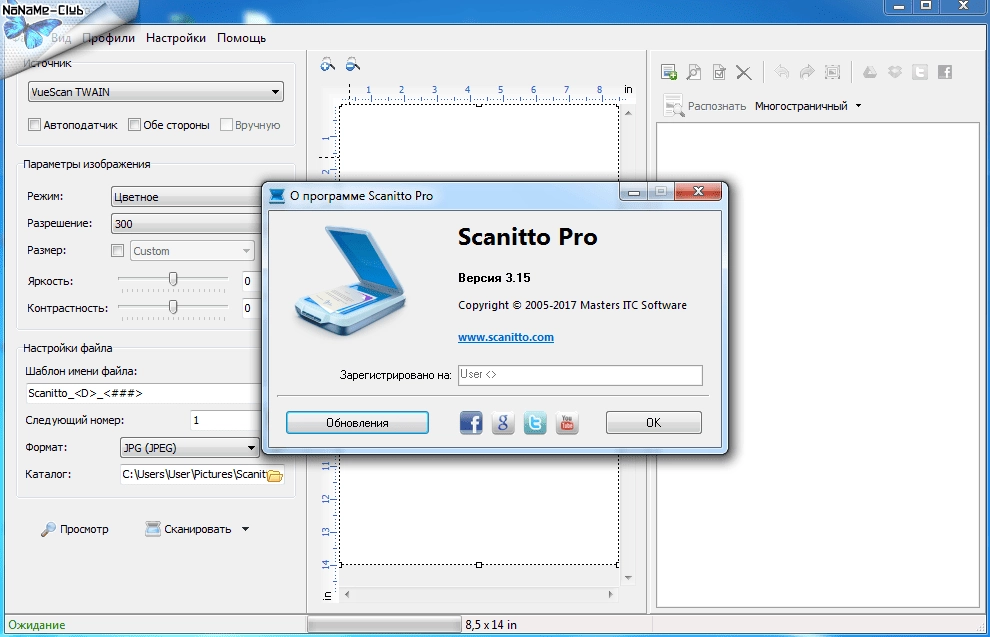Expand the Сканировать dropdown arrow
The height and width of the screenshot is (637, 990).
click(246, 529)
